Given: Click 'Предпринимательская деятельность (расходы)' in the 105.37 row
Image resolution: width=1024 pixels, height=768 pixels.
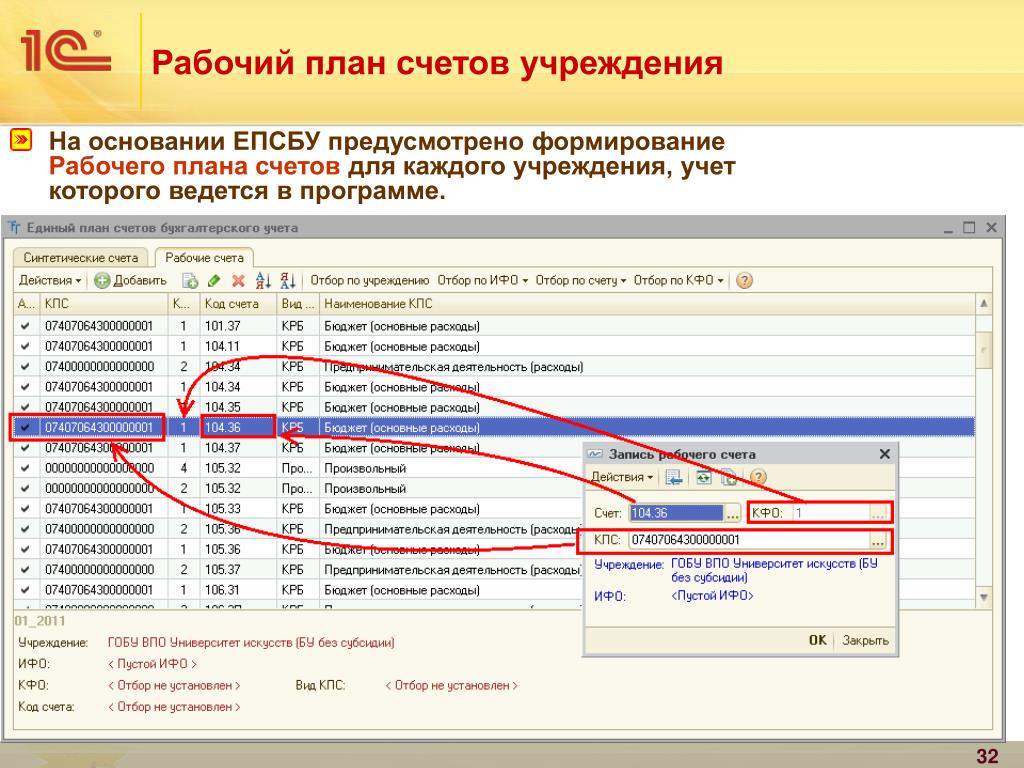Looking at the screenshot, I should (453, 569).
